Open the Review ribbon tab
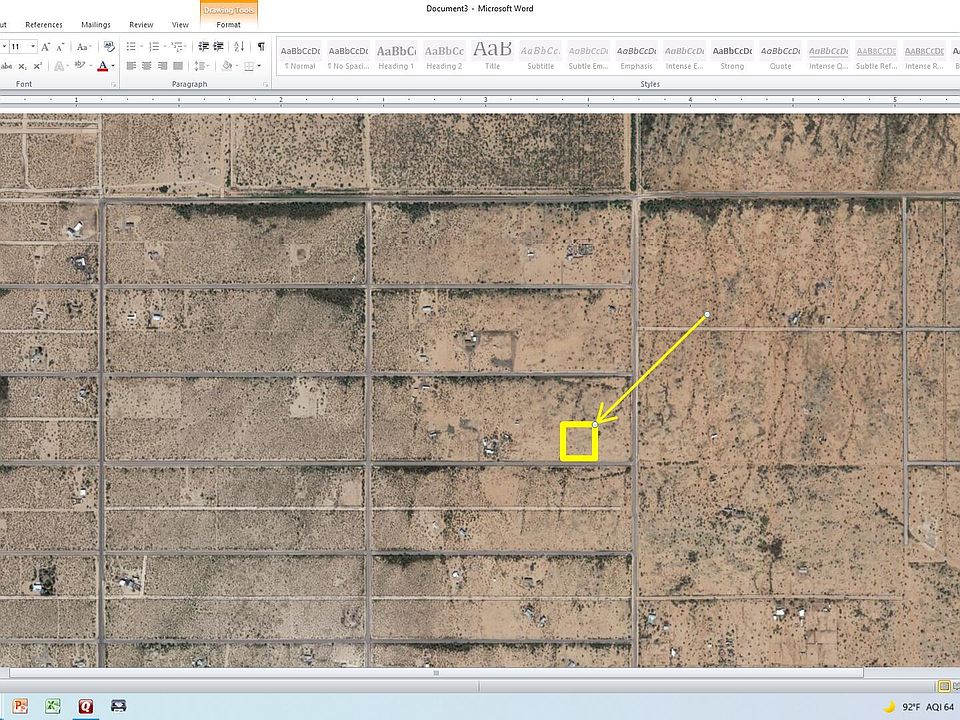Viewport: 960px width, 720px height. click(141, 24)
